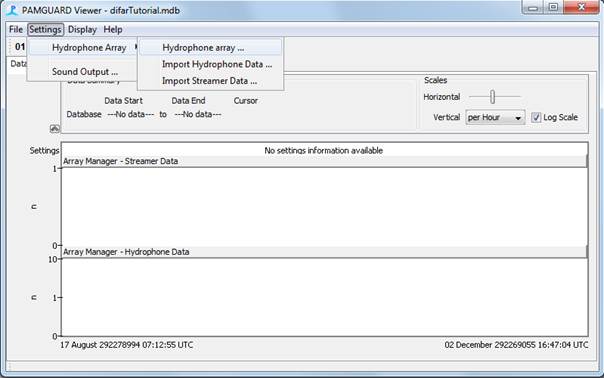
Task: Select Array Manager - Streamer Data header
Action: 324,161
